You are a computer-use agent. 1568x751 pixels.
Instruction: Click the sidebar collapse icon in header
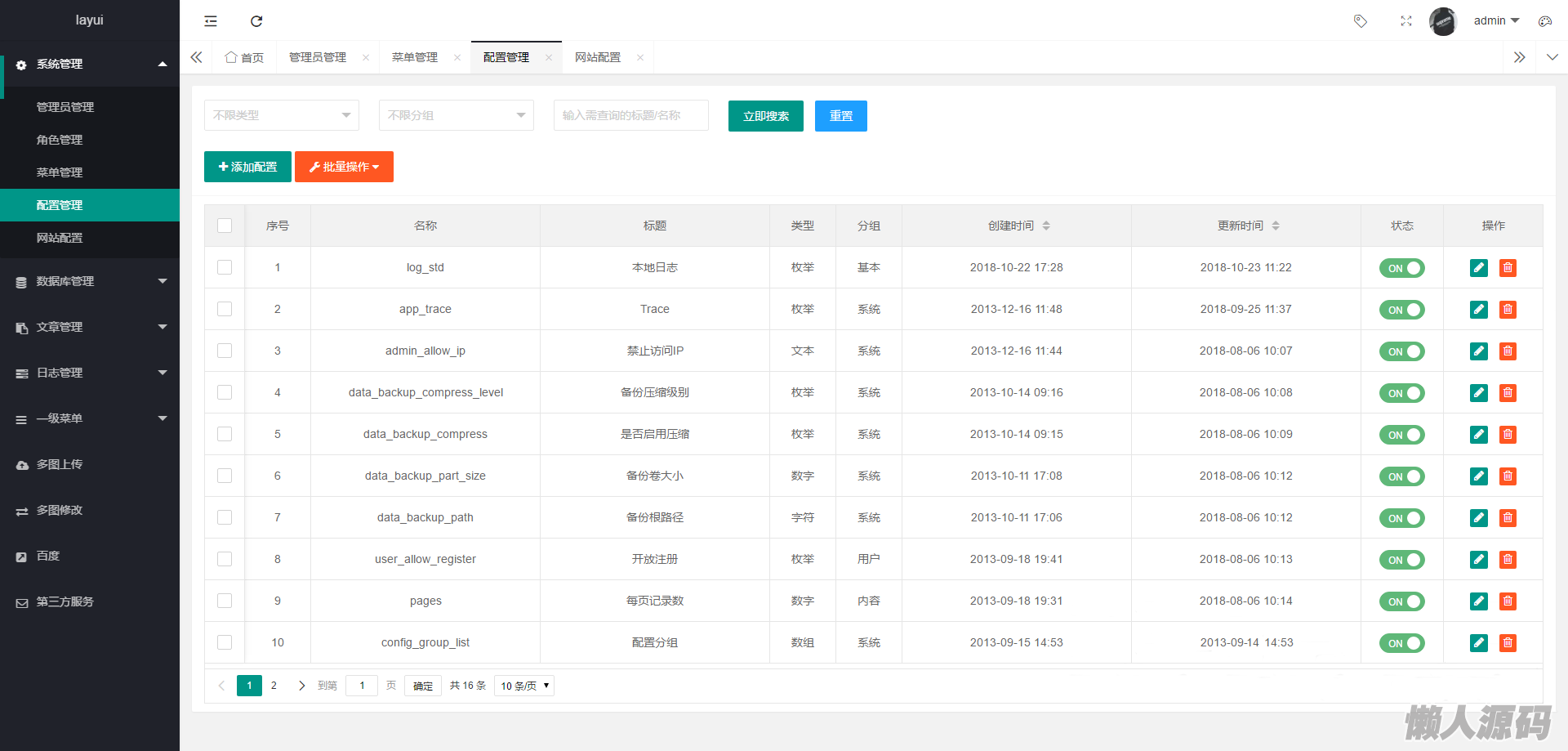point(211,21)
